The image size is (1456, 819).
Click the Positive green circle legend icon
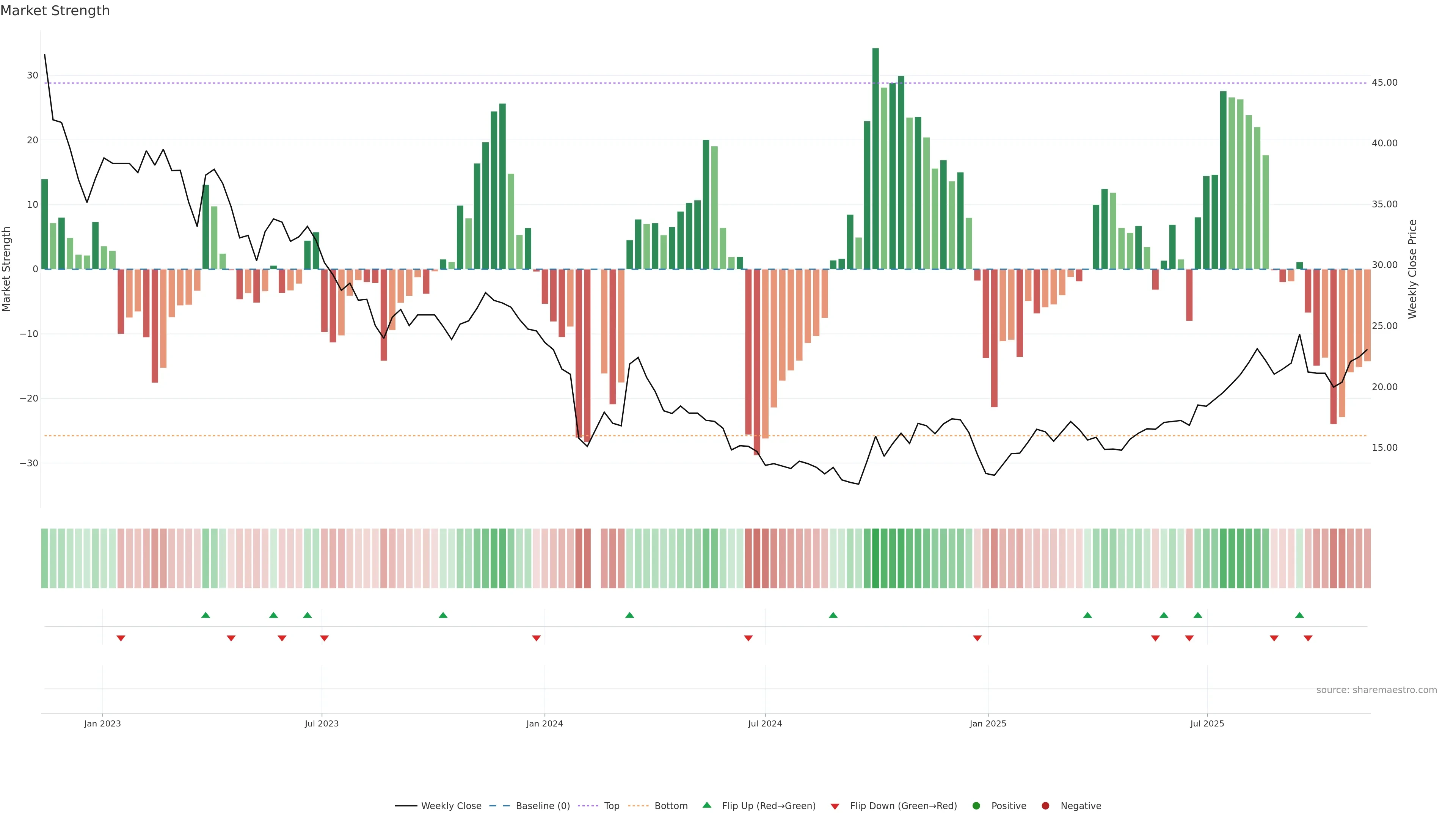[x=976, y=806]
